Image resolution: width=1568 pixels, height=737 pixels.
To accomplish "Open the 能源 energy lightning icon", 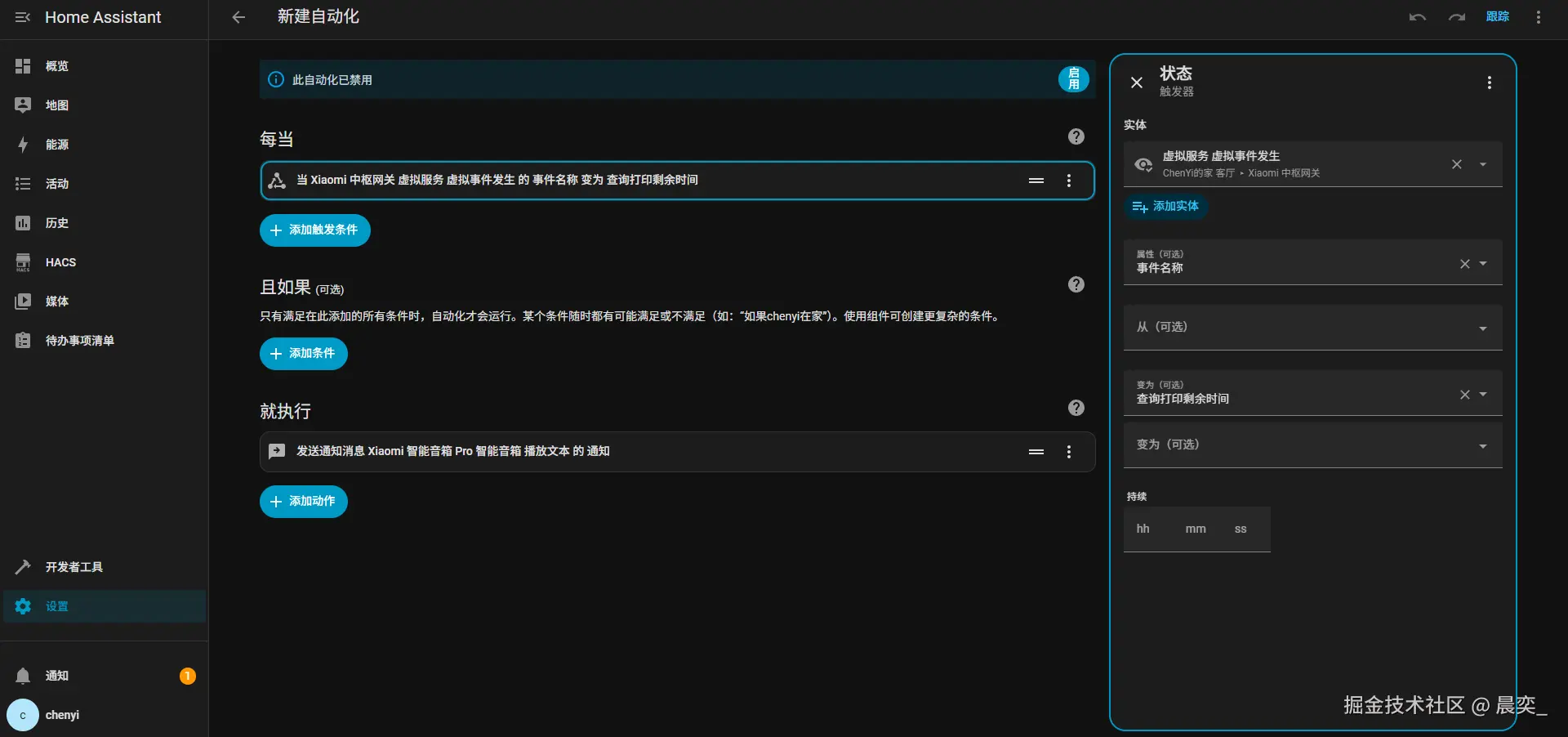I will point(23,145).
